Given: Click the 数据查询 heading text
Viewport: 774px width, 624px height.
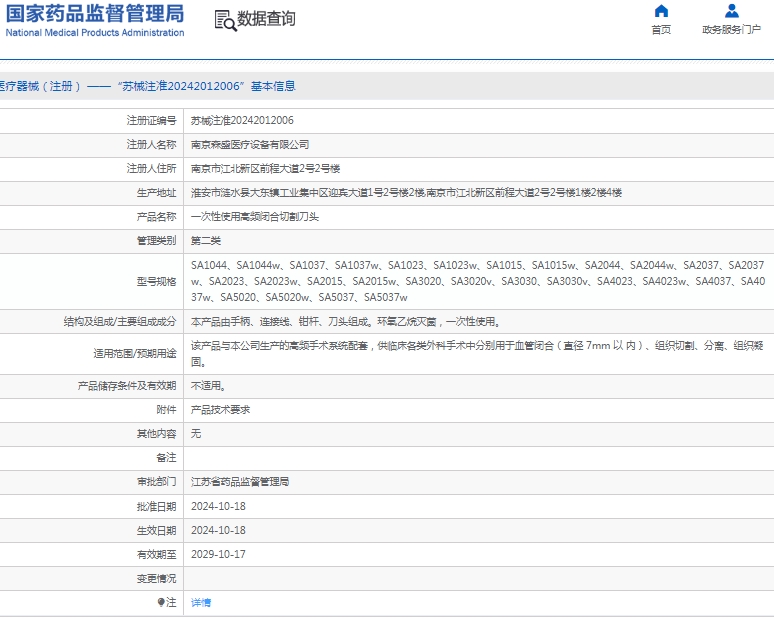Looking at the screenshot, I should coord(267,19).
